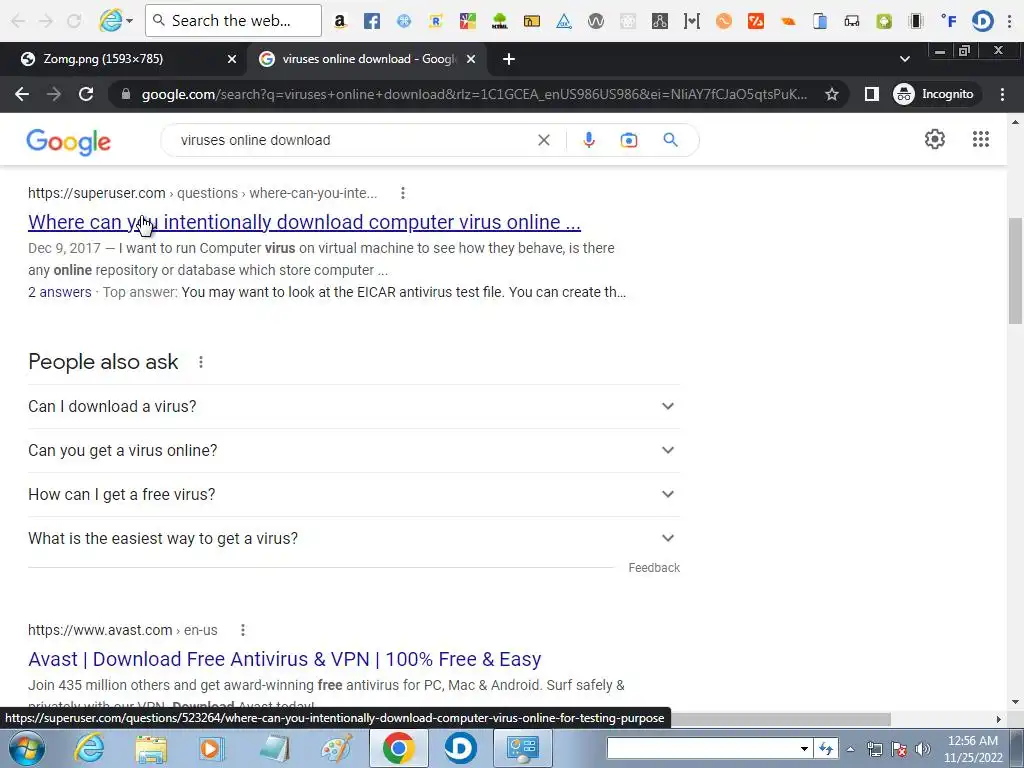Image resolution: width=1024 pixels, height=768 pixels.
Task: Open the green HTML tree bookmark icon
Action: pos(500,21)
